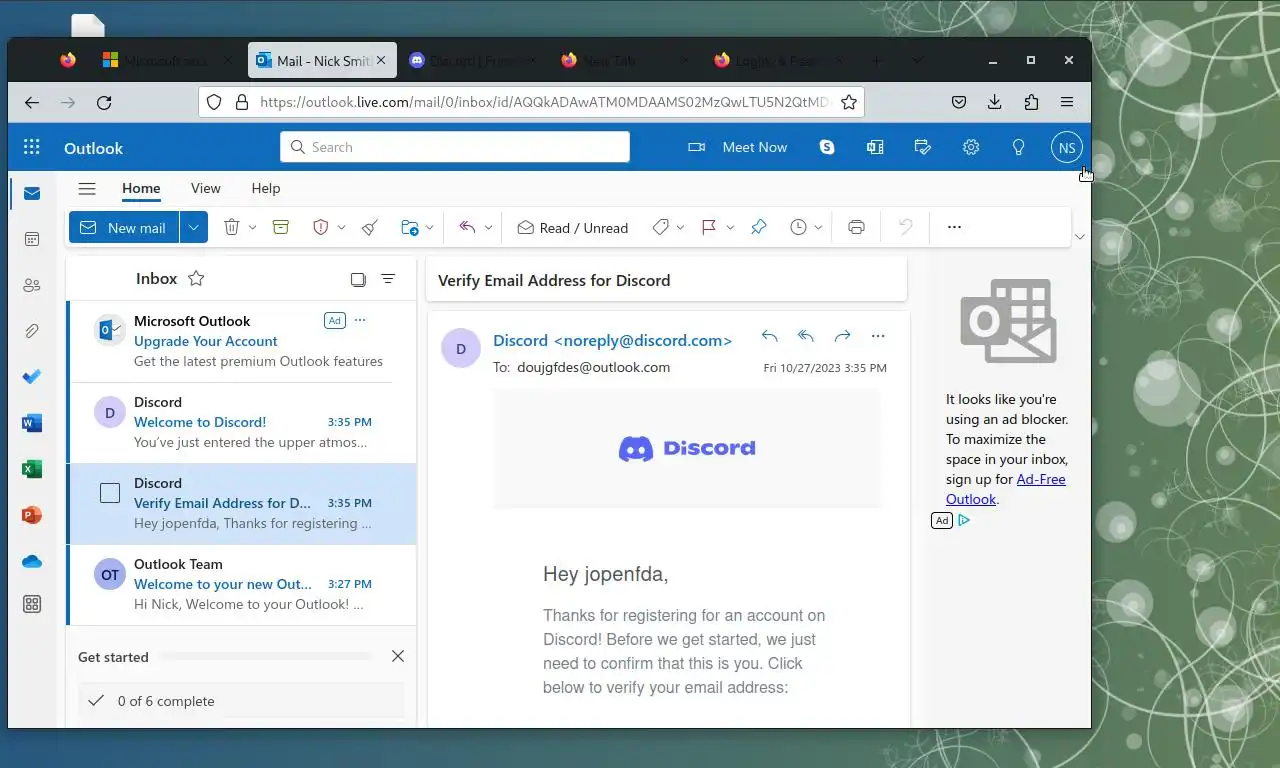Click the Get started progress bar
The image size is (1280, 768).
[x=266, y=657]
